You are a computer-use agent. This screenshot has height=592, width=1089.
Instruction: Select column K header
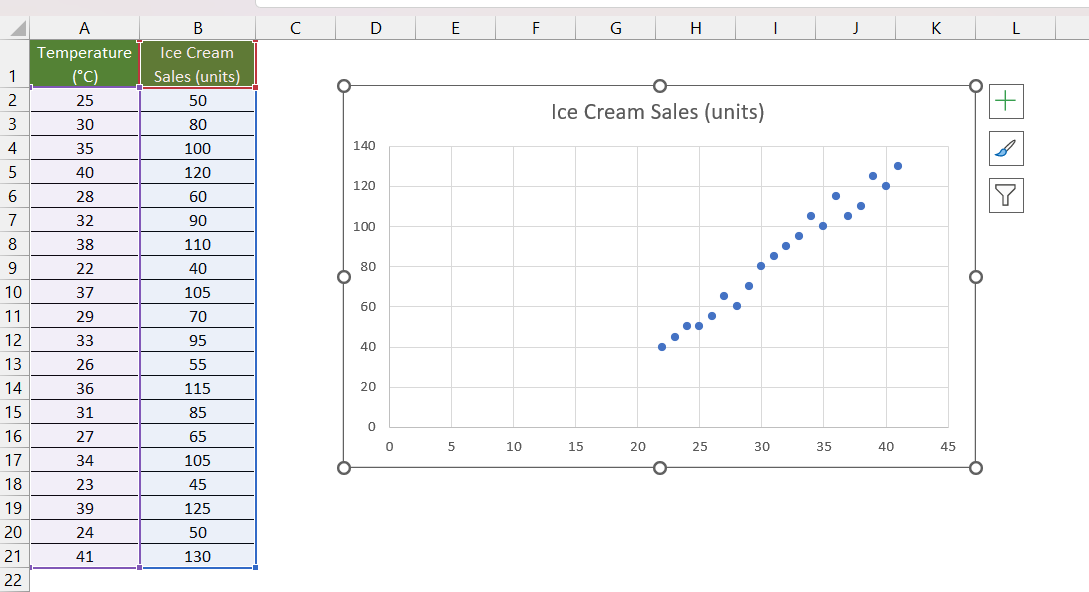coord(936,28)
